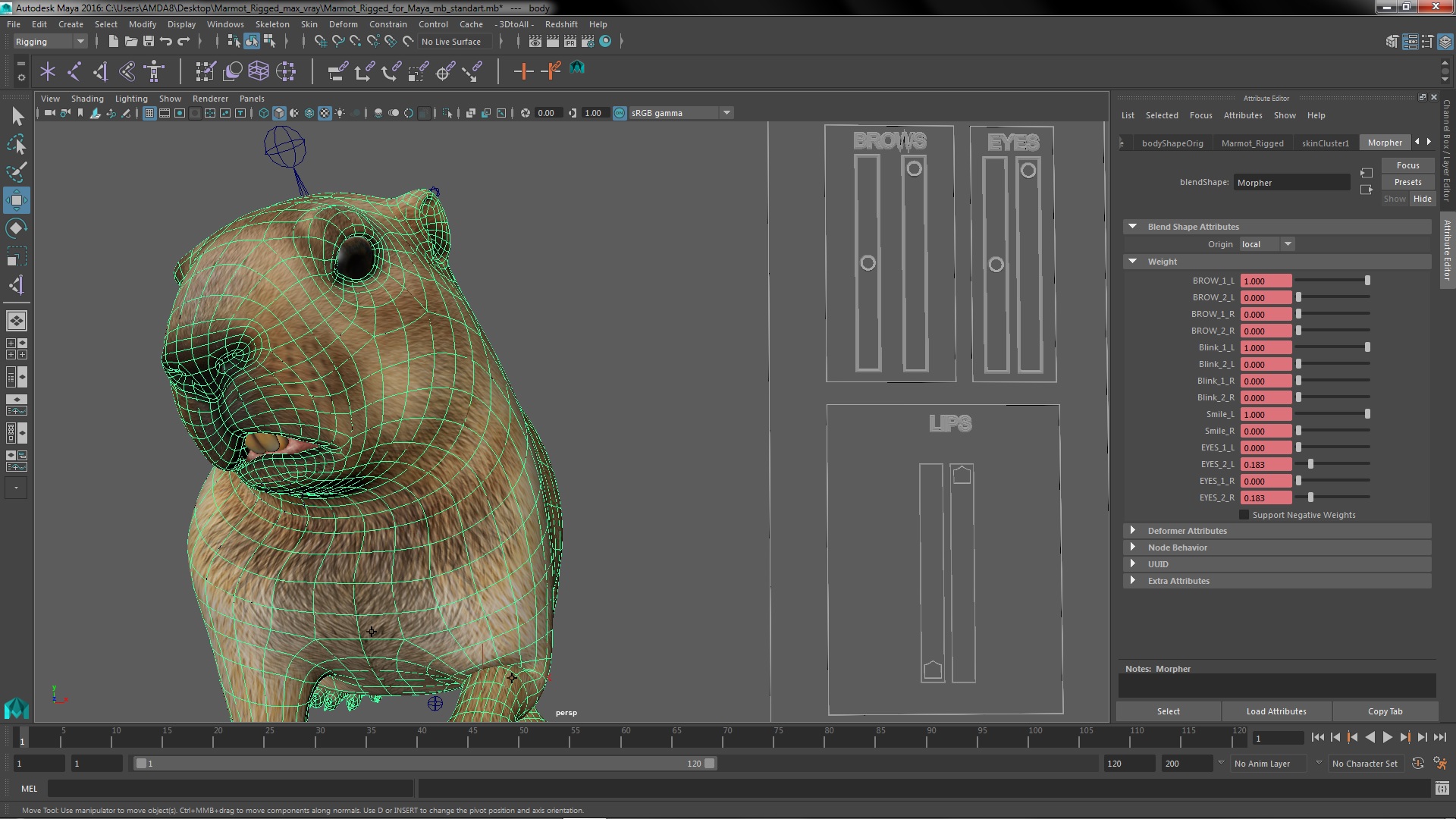The width and height of the screenshot is (1456, 819).
Task: Toggle Support Negative Weights checkbox
Action: (x=1244, y=515)
